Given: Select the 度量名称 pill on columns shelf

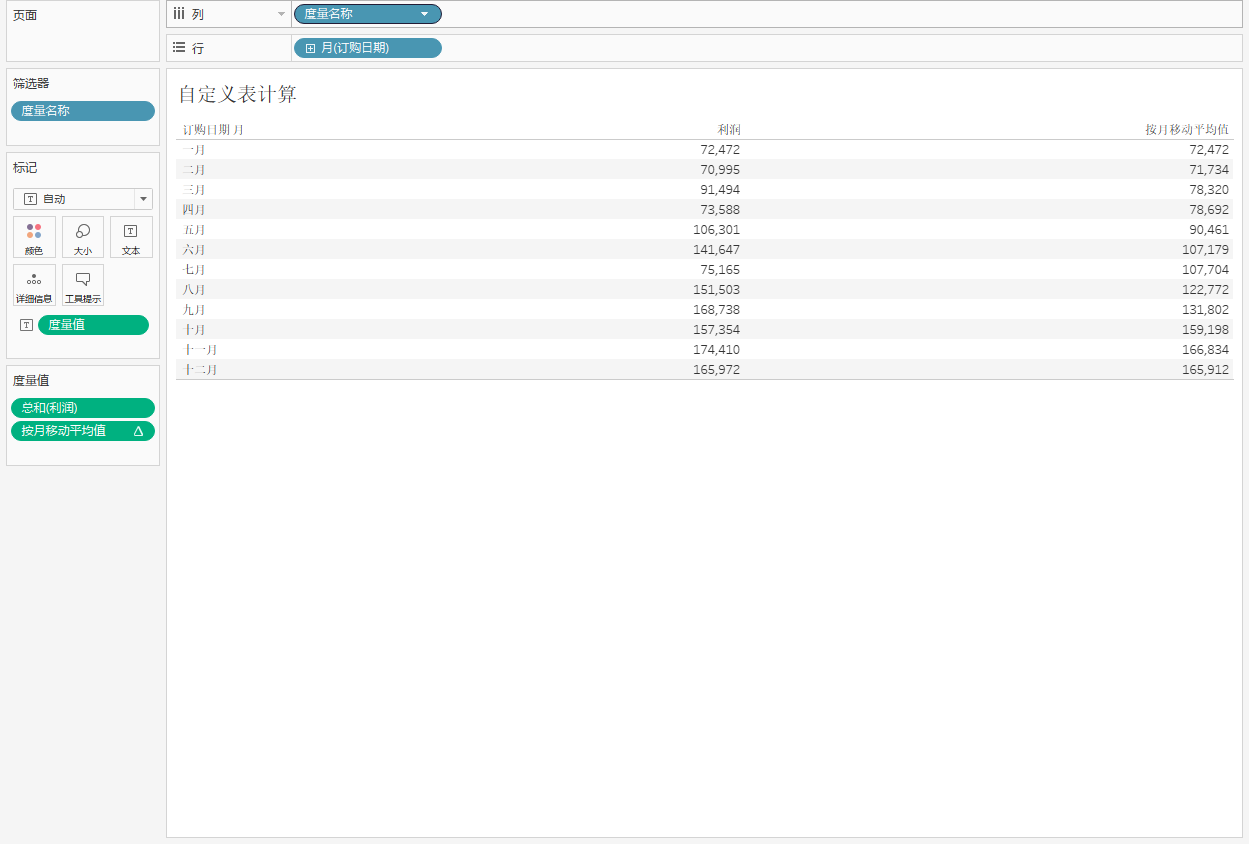Looking at the screenshot, I should click(x=367, y=14).
